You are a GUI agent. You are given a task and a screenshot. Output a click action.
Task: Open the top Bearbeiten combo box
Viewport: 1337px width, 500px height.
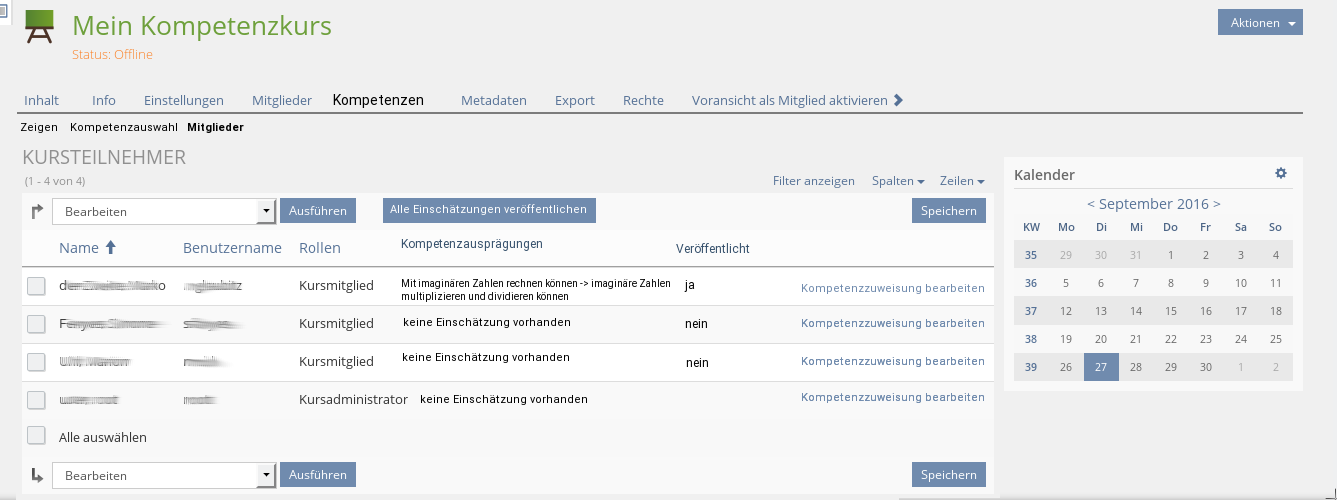(164, 211)
